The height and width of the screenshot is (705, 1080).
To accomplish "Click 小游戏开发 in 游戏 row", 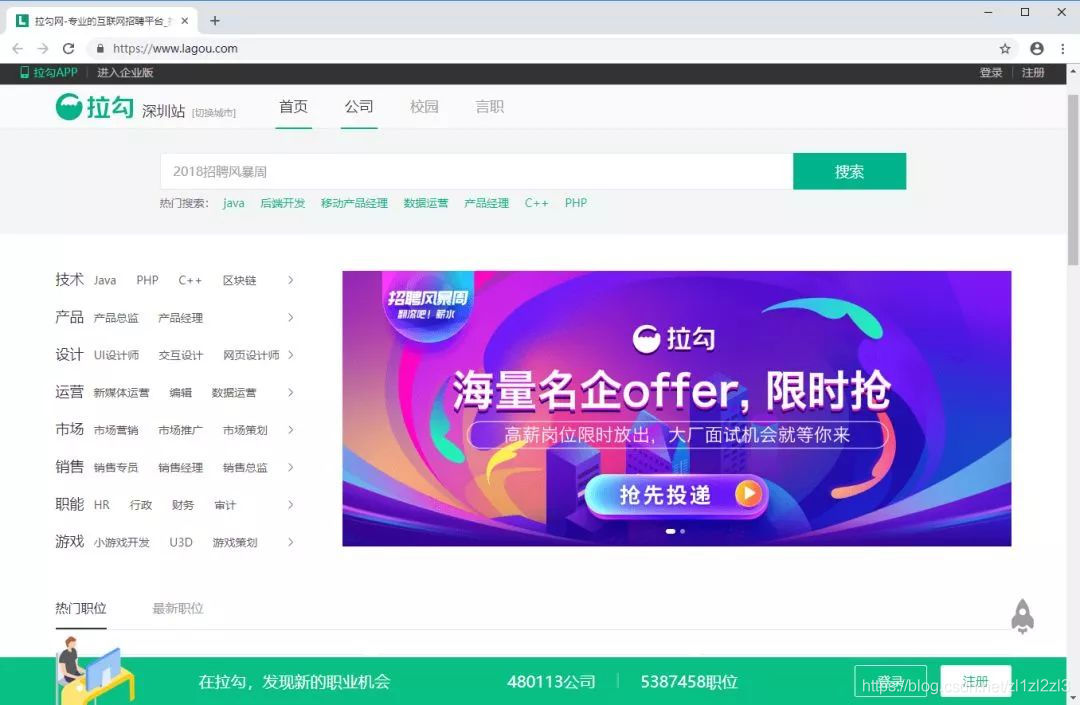I will pos(122,543).
